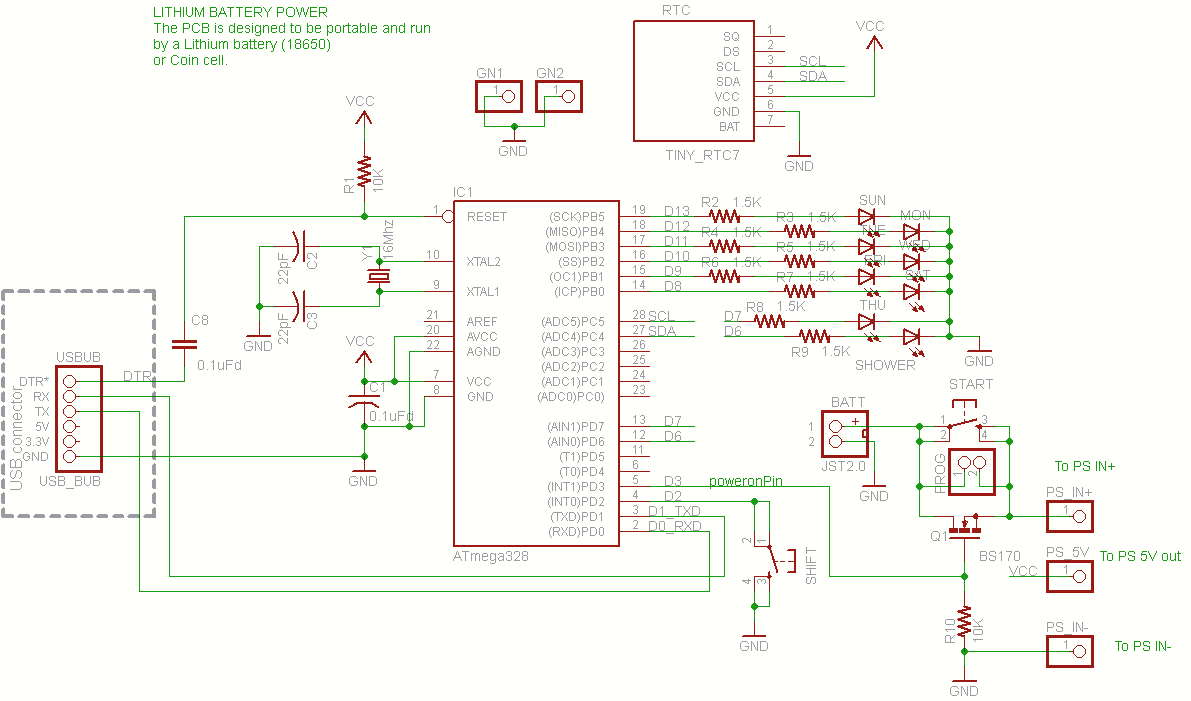Select the BS170 MOSFET Q1
The height and width of the screenshot is (701, 1191).
pyautogui.click(x=965, y=525)
